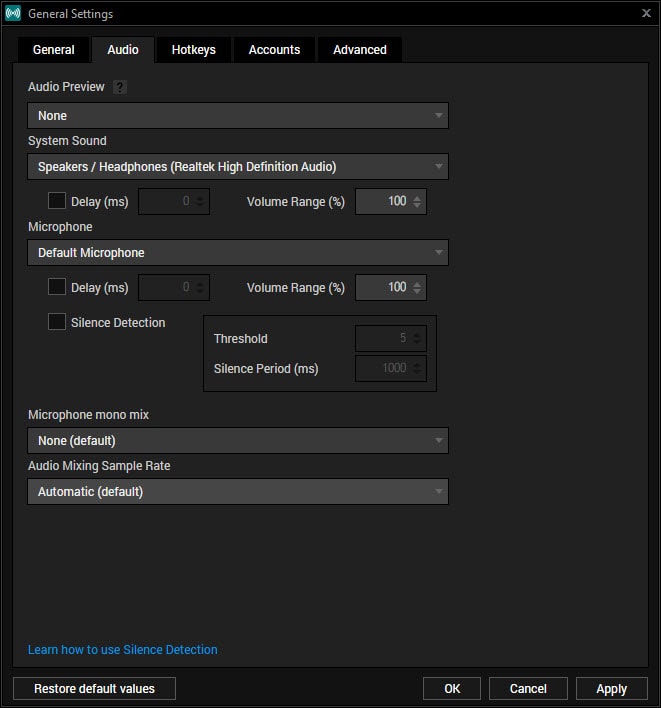Click the Cancel button
This screenshot has width=661, height=708.
point(528,688)
